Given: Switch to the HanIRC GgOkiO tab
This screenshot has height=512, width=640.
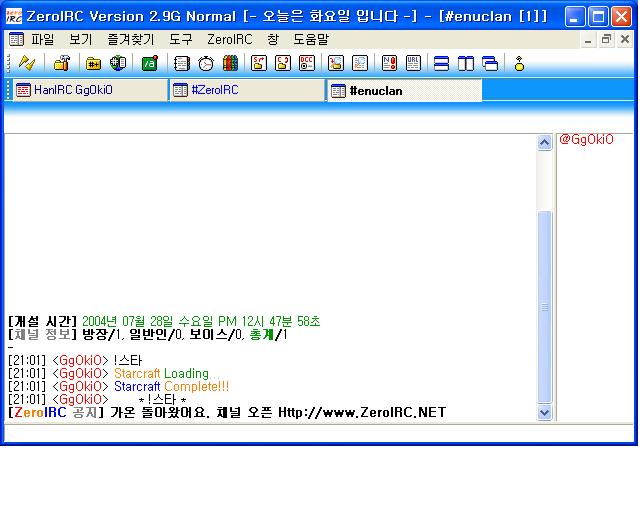Looking at the screenshot, I should 90,90.
